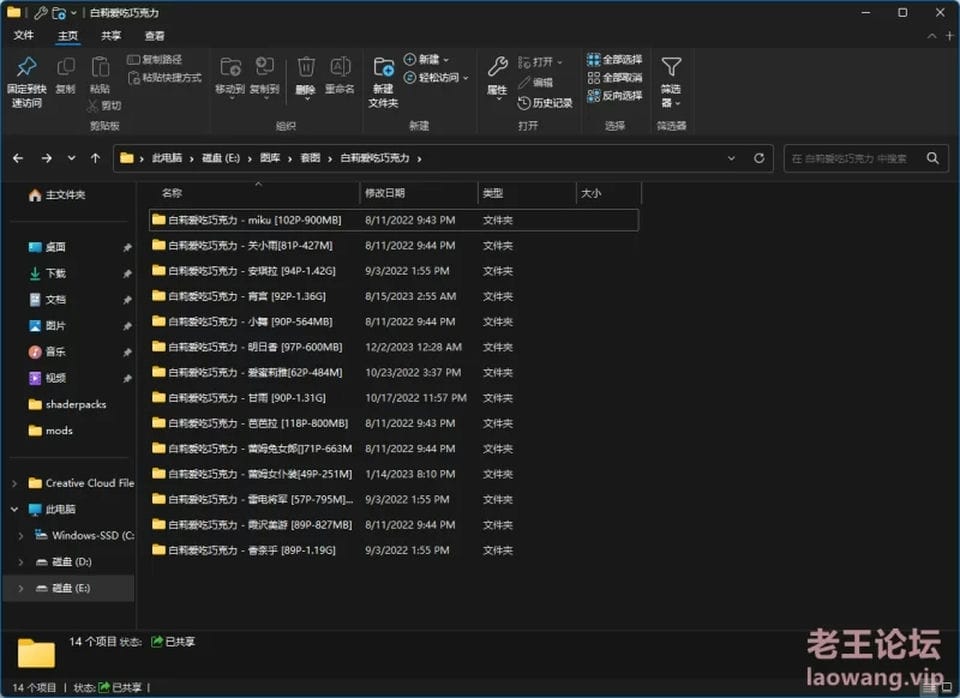Click Invert selection in the ribbon

(x=615, y=96)
